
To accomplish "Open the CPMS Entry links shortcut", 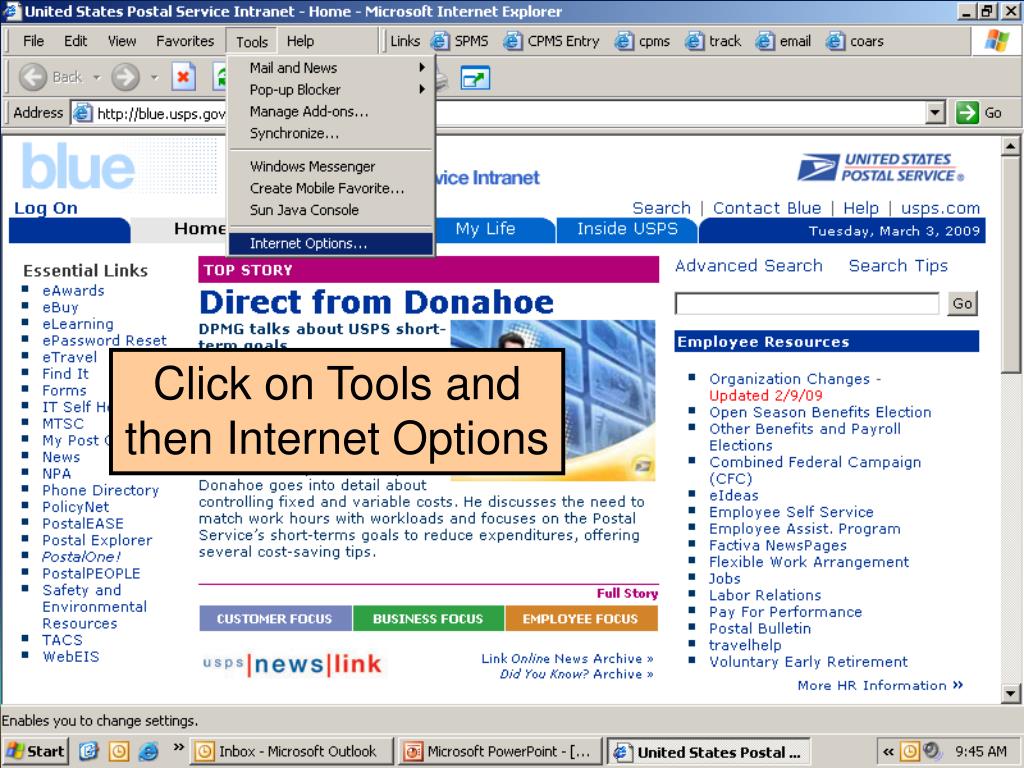I will click(x=551, y=41).
